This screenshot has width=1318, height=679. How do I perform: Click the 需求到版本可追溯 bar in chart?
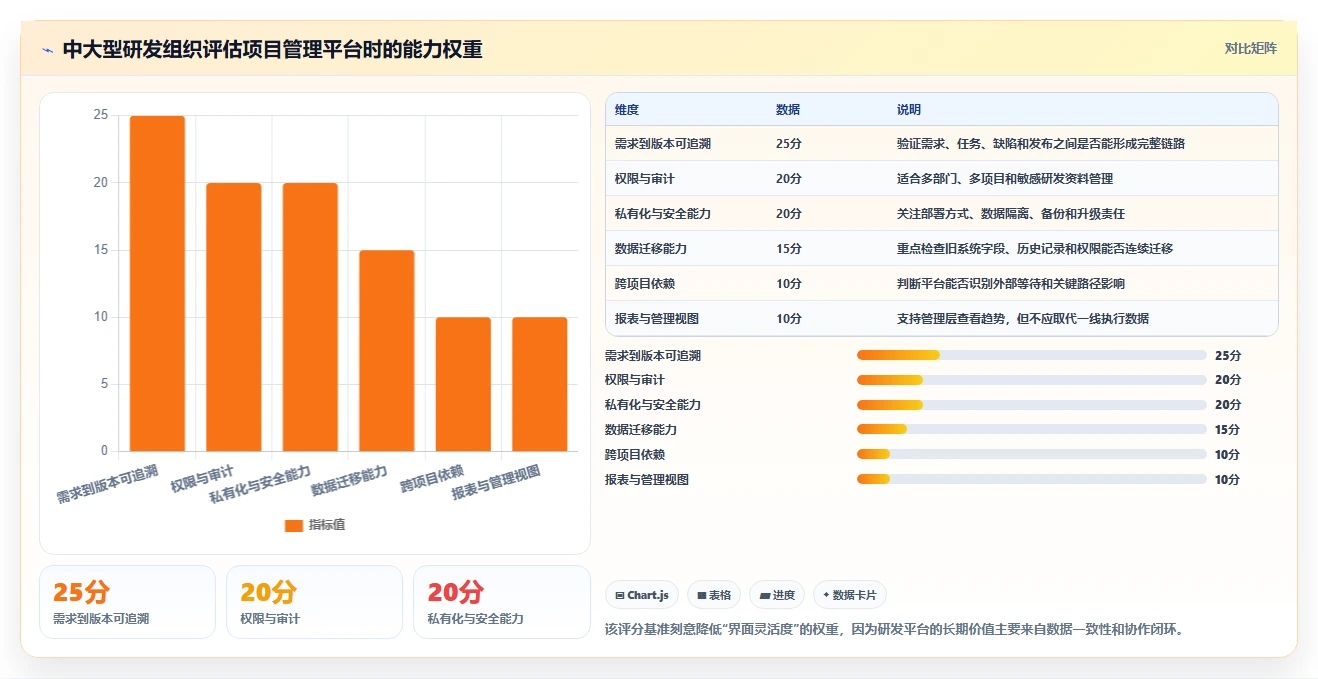(157, 283)
